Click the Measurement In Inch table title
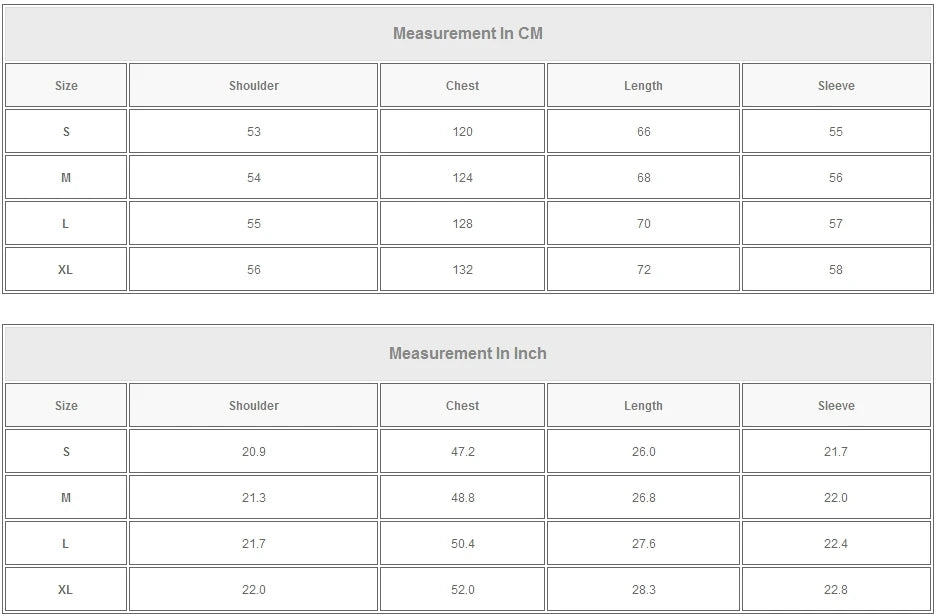This screenshot has width=937, height=616. (x=467, y=353)
